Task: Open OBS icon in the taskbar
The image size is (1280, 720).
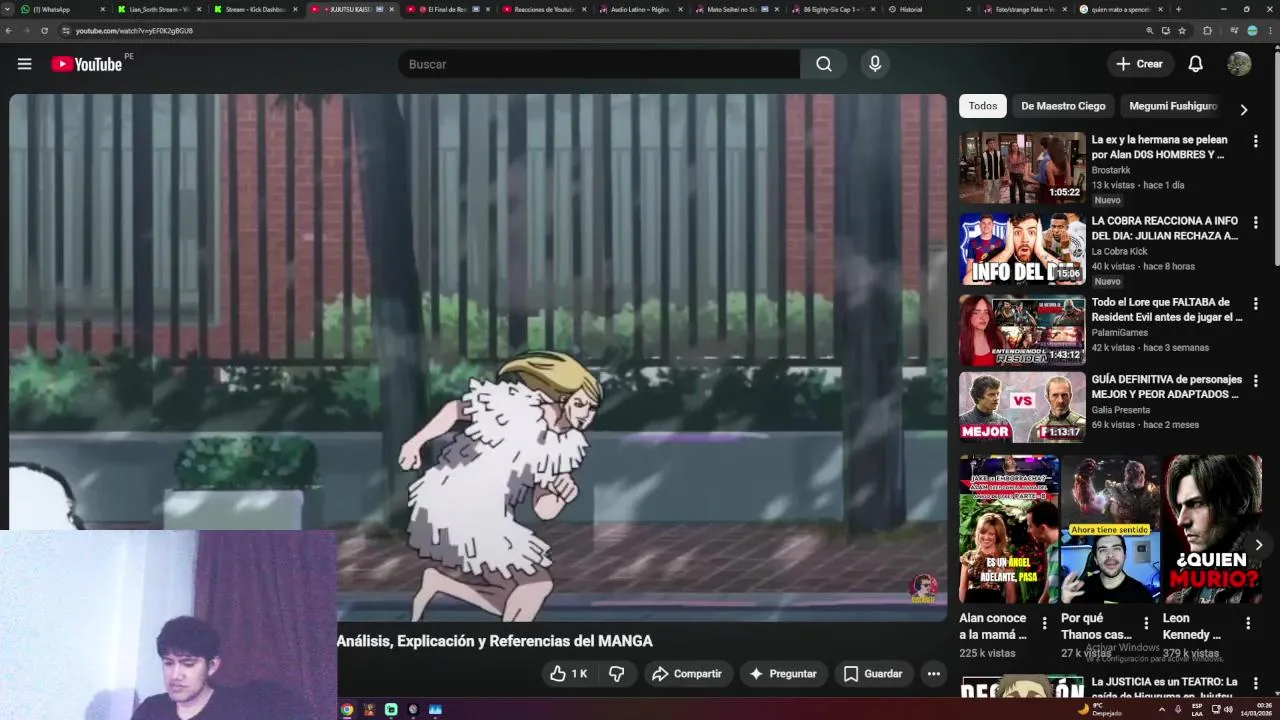Action: 413,710
